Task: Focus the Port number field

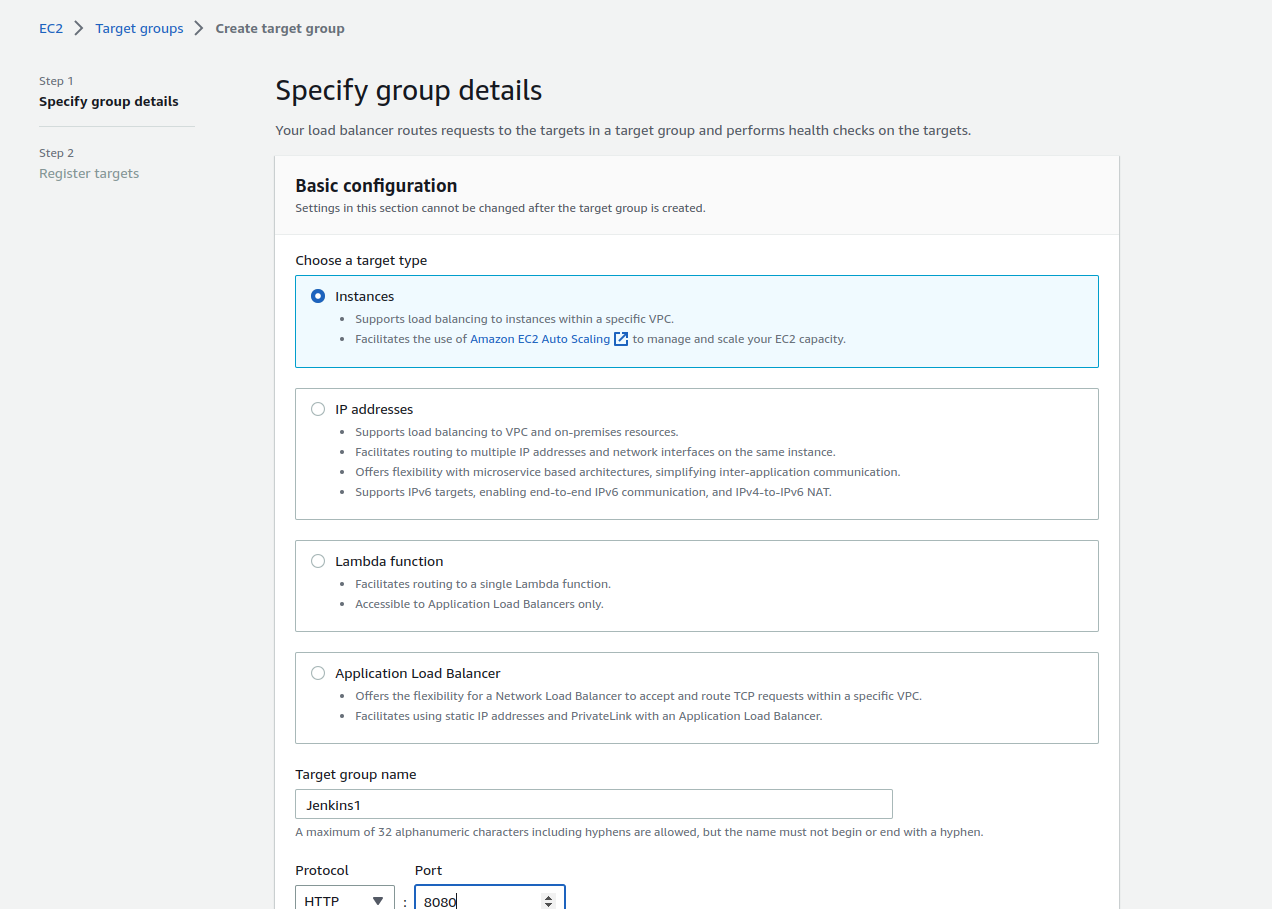Action: pos(478,900)
